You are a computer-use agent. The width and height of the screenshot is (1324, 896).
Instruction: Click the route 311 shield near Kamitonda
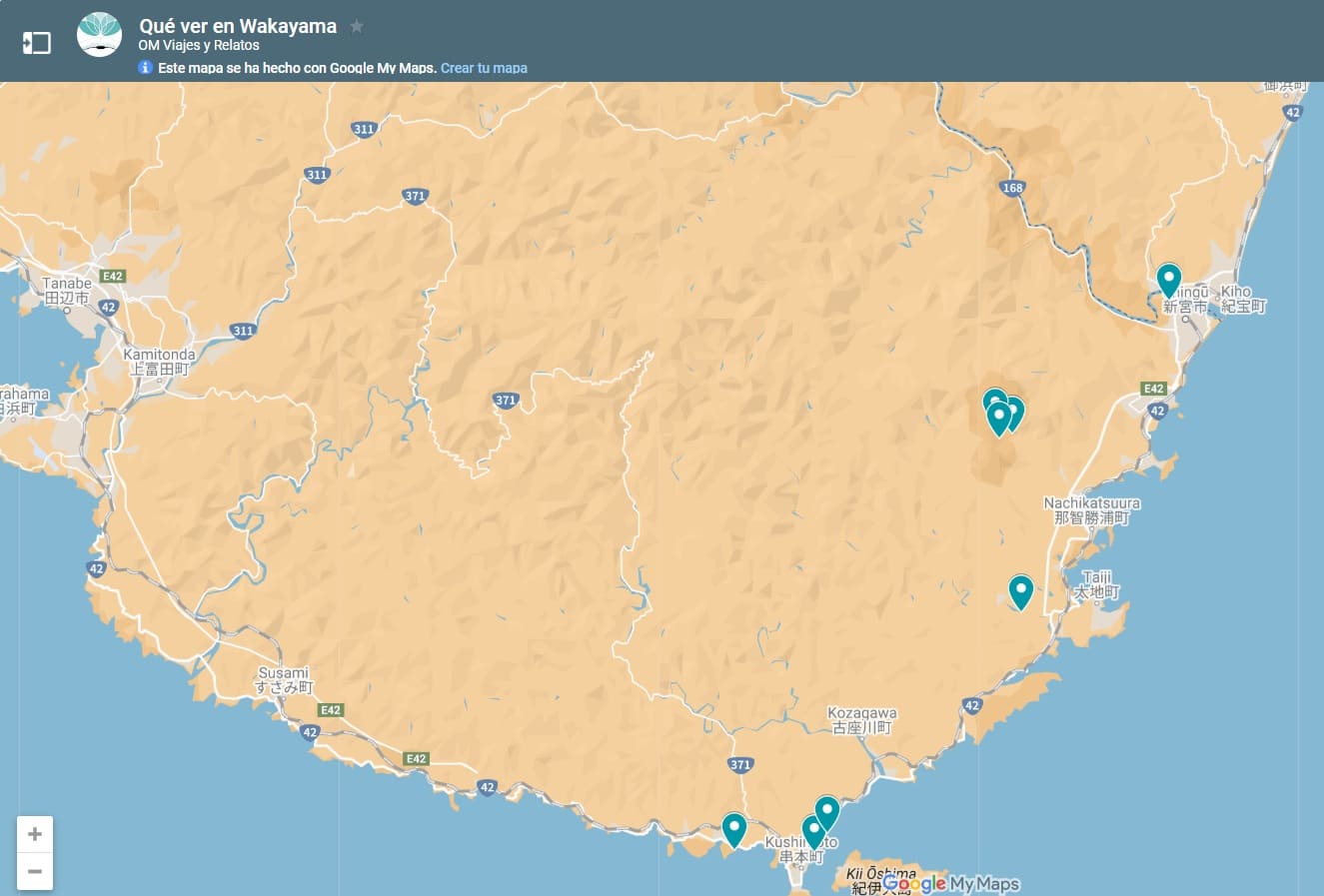243,331
